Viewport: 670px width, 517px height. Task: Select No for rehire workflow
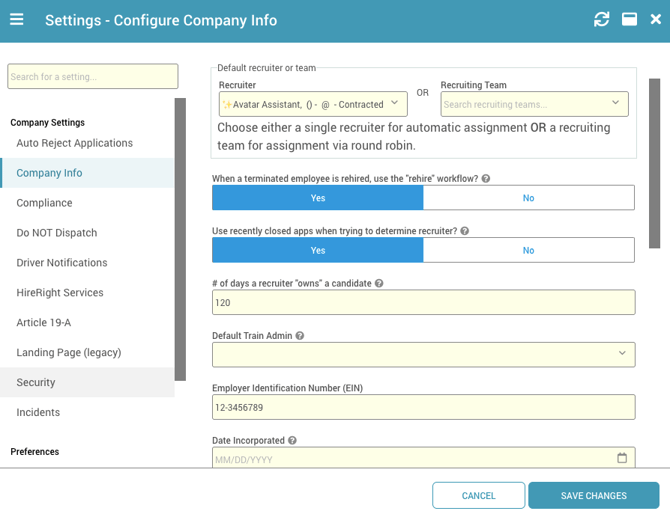[528, 198]
